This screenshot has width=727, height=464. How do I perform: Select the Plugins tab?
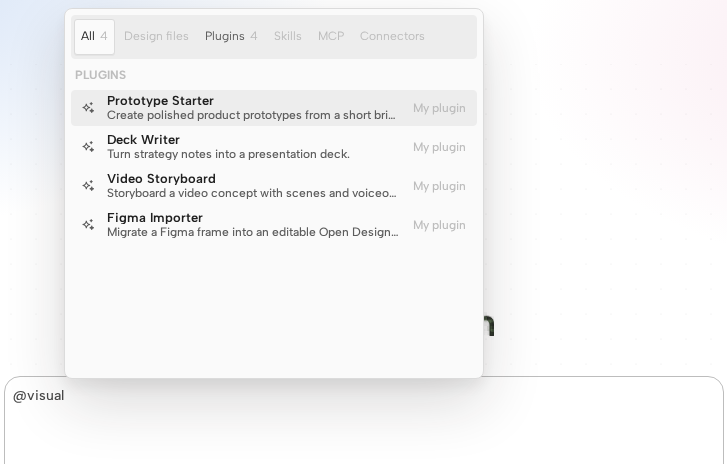[x=231, y=36]
